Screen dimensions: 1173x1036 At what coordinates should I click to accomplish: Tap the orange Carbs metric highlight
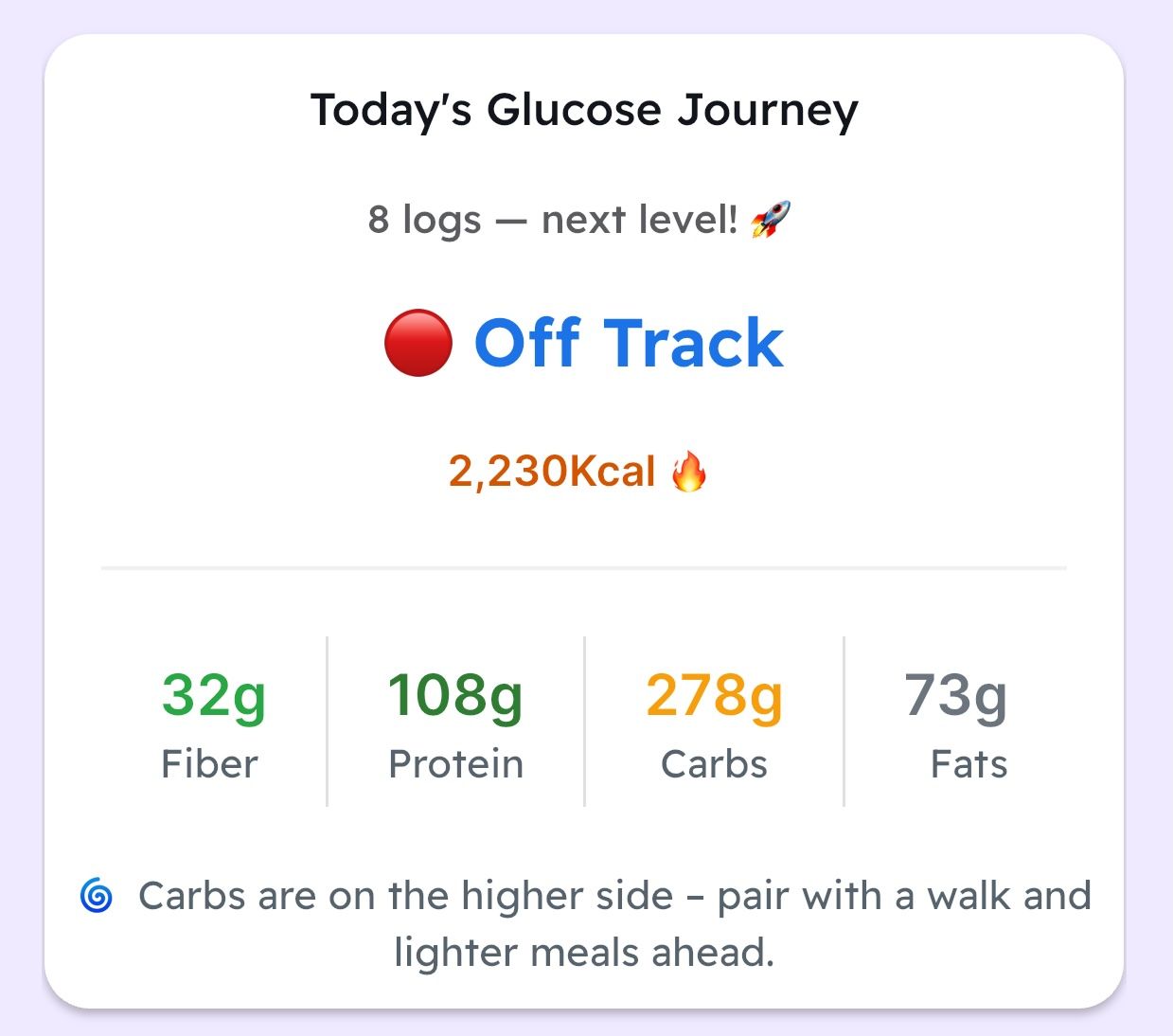[713, 698]
